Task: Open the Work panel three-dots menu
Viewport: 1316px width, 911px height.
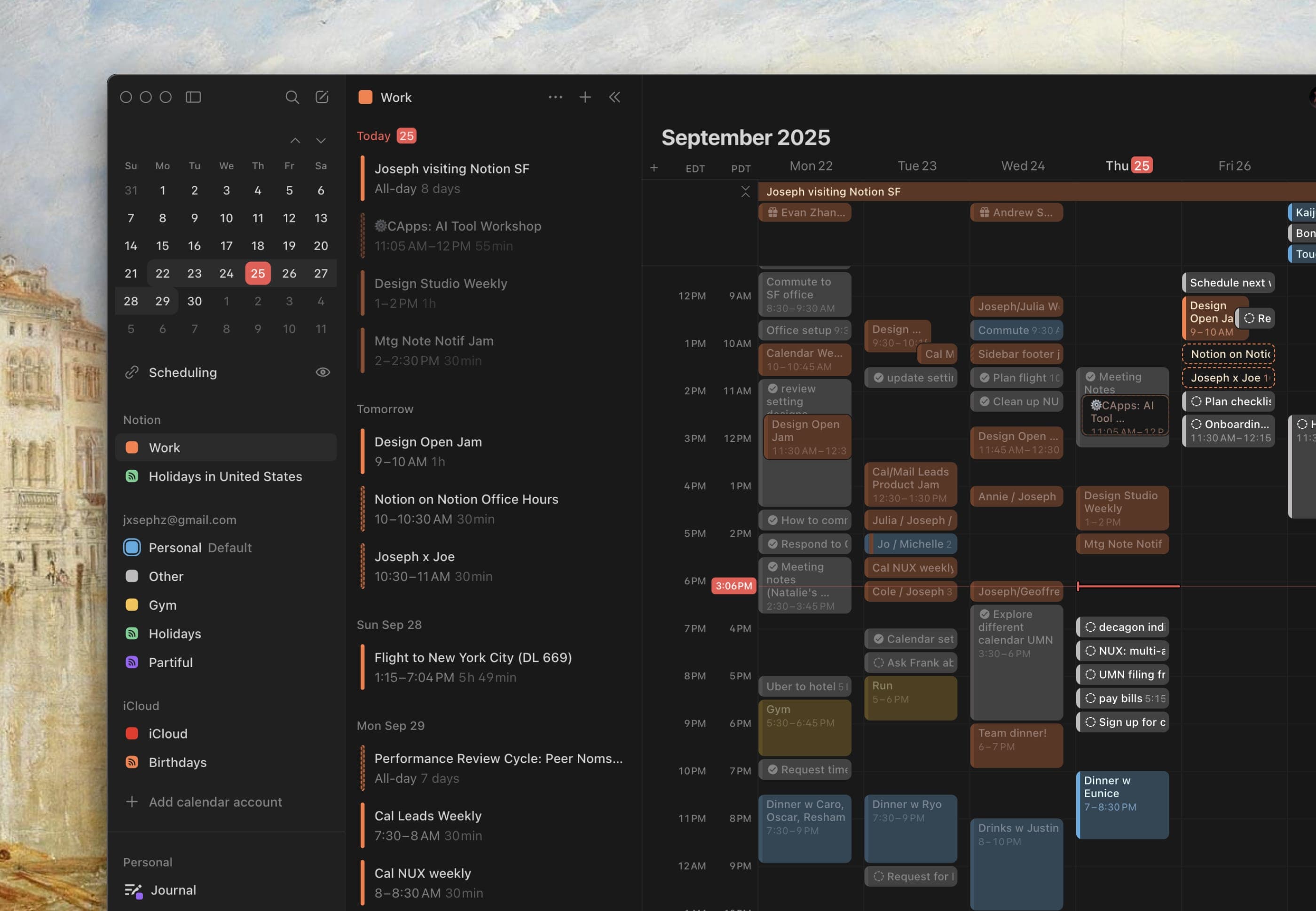Action: 555,97
